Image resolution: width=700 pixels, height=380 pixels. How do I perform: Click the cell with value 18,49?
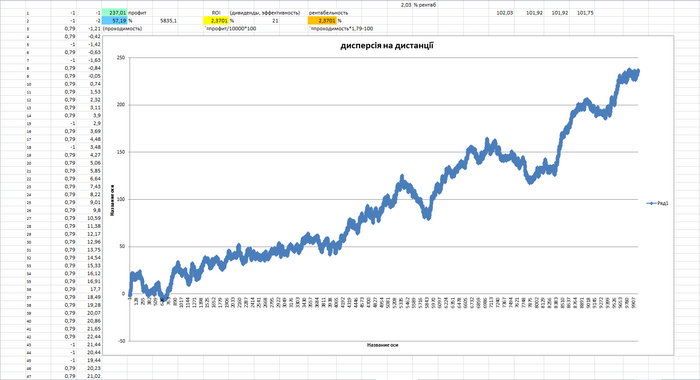(89, 297)
